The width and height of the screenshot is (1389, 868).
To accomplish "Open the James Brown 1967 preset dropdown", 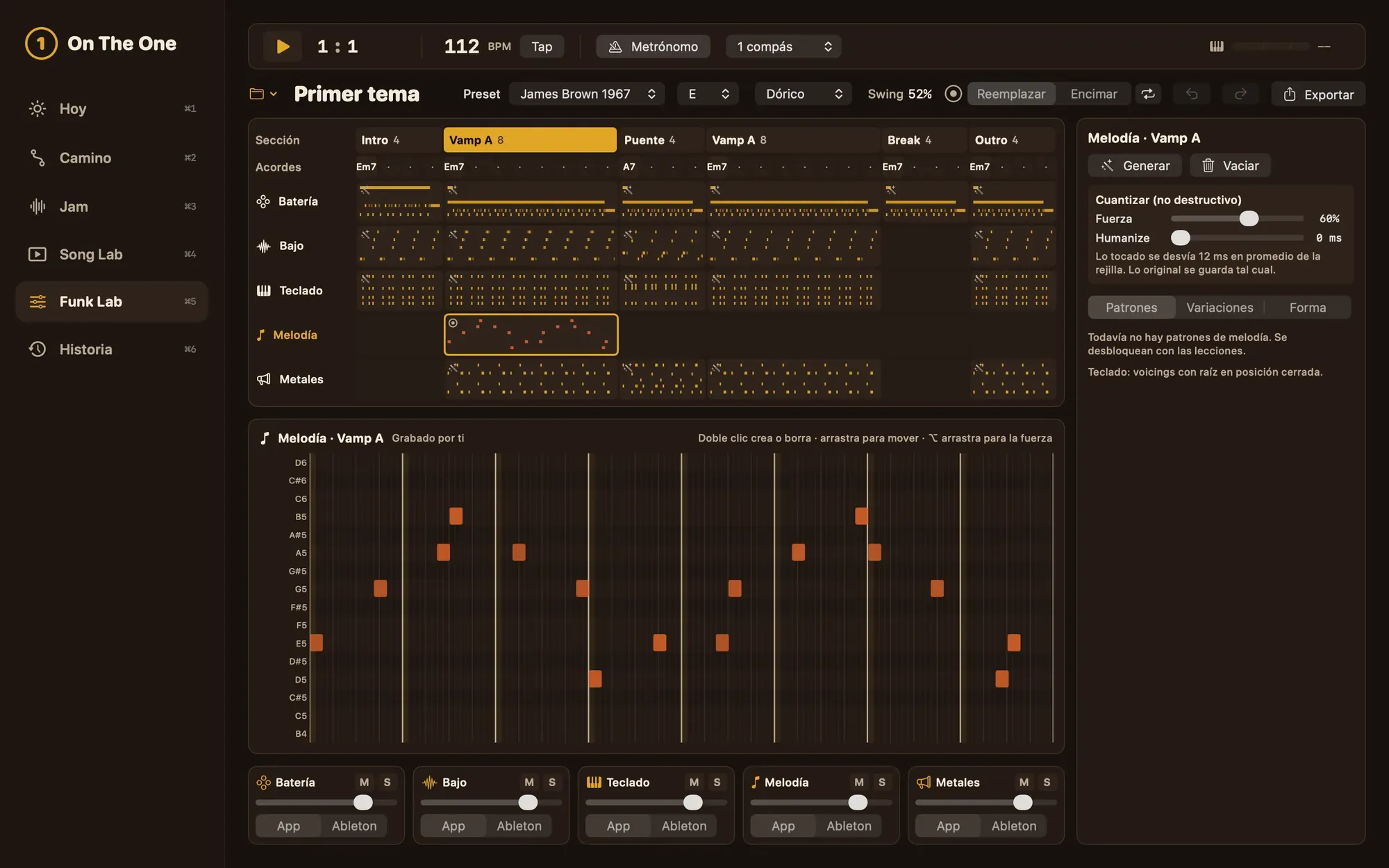I will (x=587, y=94).
